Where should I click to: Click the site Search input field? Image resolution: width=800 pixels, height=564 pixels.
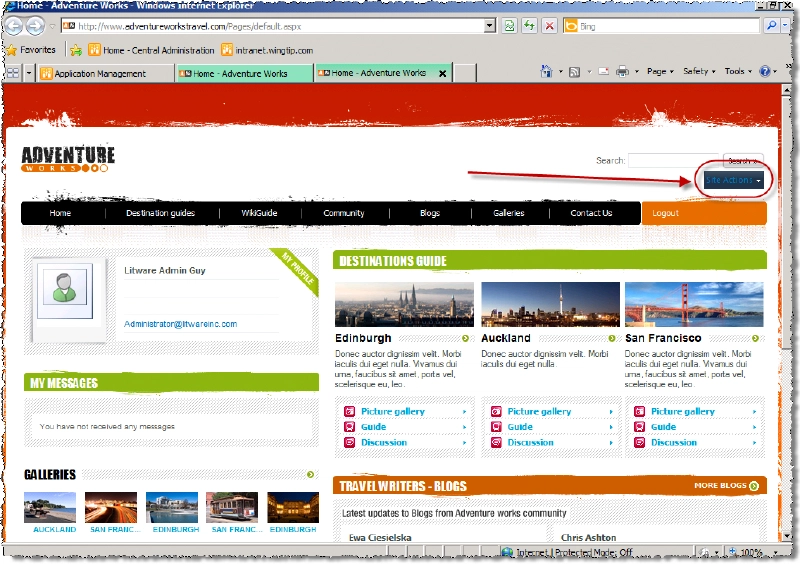pyautogui.click(x=672, y=160)
